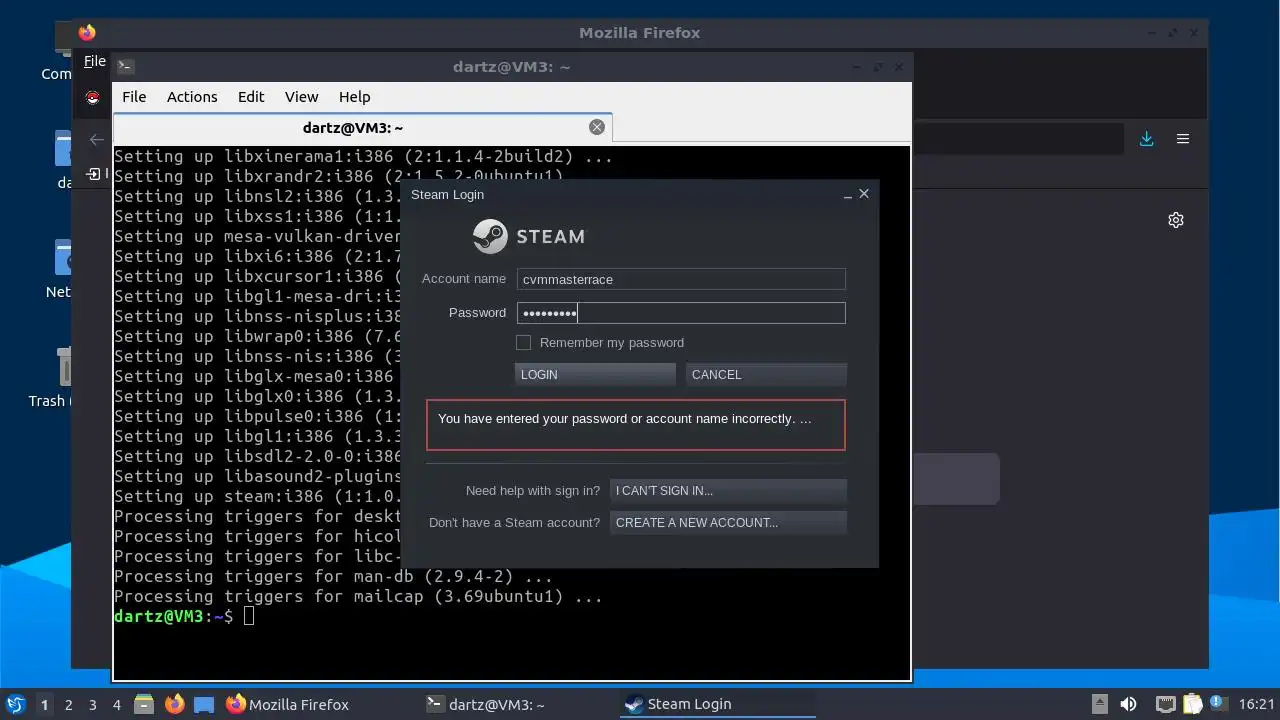The height and width of the screenshot is (720, 1280).
Task: Switch to workspace 2
Action: coord(68,704)
